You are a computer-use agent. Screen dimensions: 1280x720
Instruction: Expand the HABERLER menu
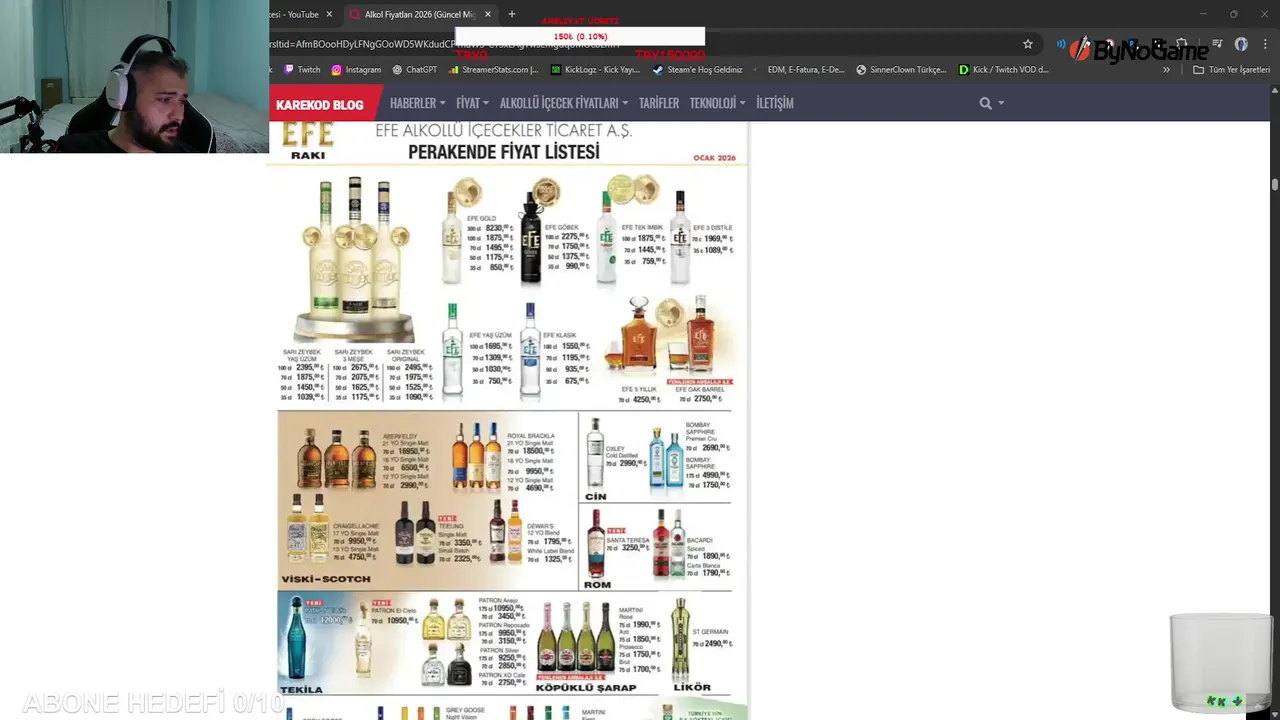[417, 103]
